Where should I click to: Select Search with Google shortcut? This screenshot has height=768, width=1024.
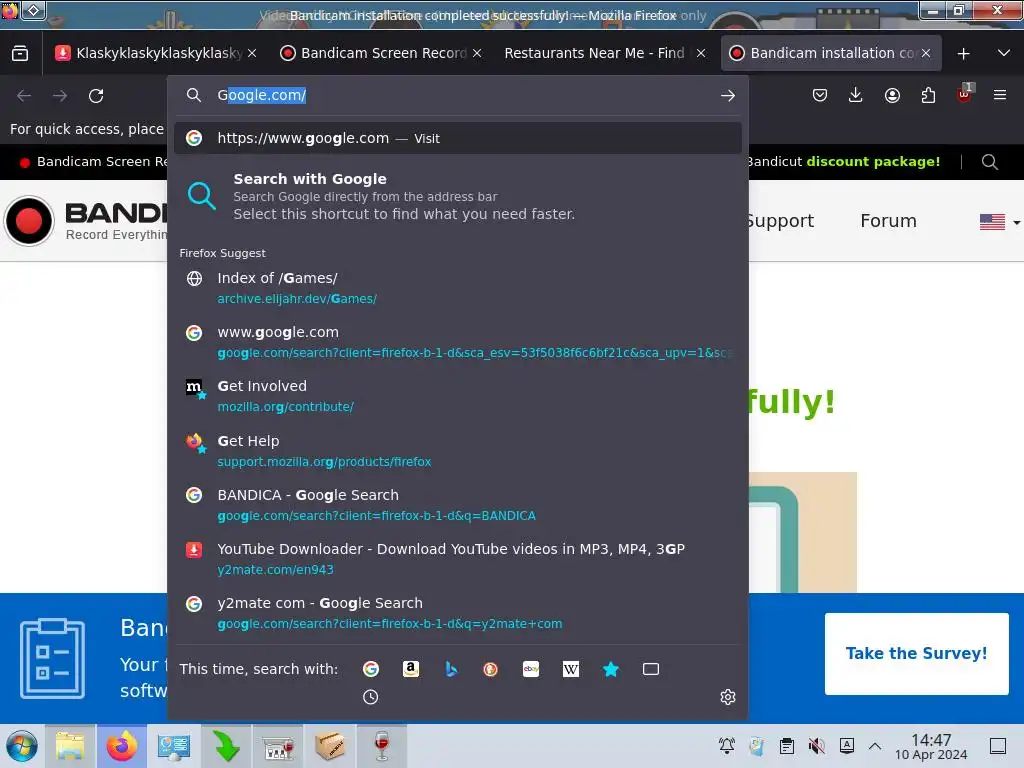point(457,196)
